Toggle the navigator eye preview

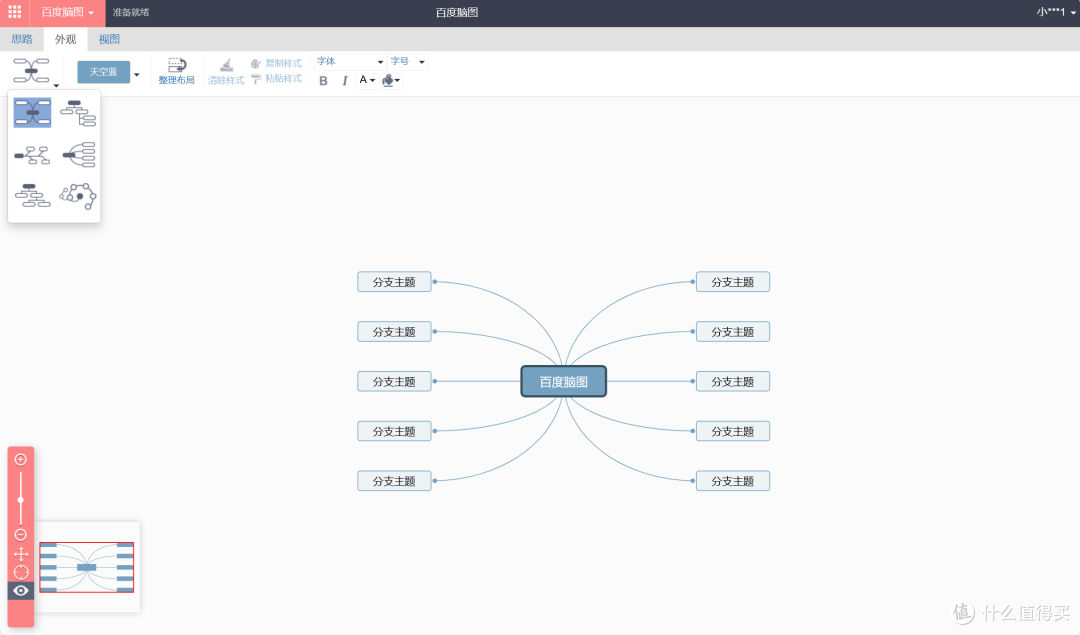(x=21, y=591)
